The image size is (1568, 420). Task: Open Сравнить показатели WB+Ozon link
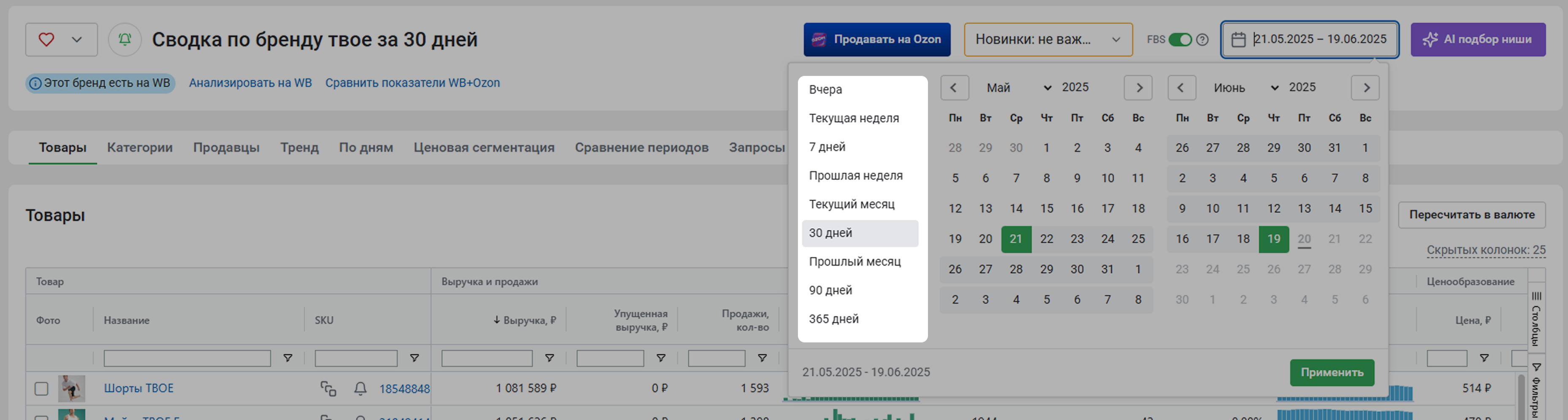click(412, 83)
